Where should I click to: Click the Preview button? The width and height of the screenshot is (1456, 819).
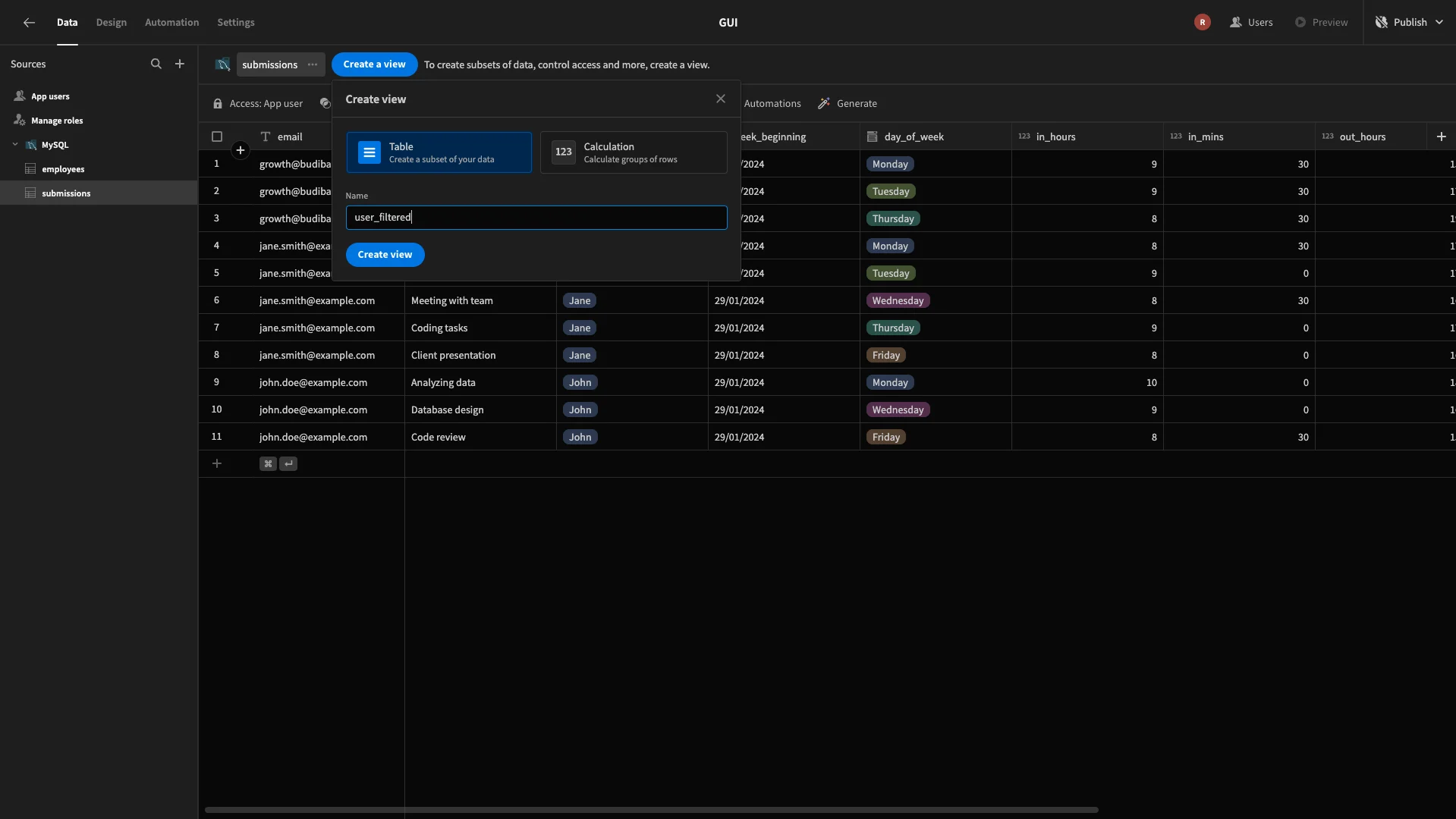click(1322, 23)
